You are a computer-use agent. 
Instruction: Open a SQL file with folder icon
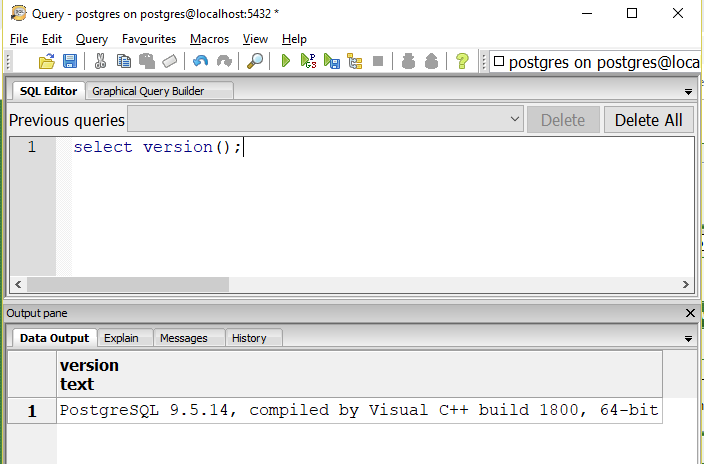coord(46,61)
